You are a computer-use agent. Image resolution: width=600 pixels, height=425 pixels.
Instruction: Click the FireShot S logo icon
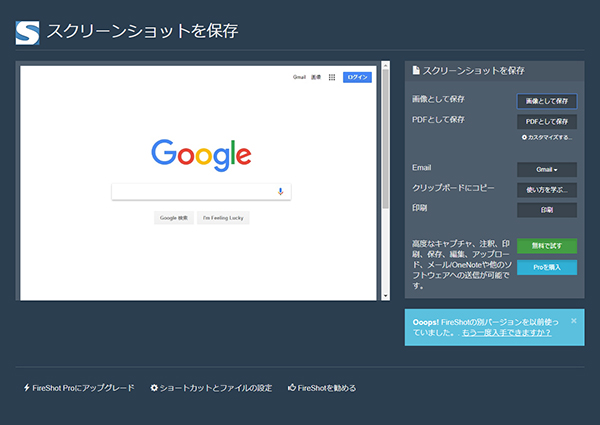coord(27,33)
